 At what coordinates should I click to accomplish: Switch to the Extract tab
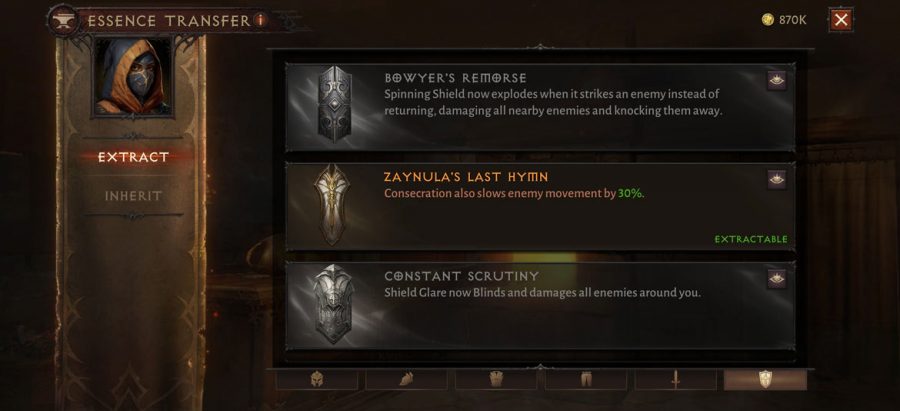(x=133, y=157)
